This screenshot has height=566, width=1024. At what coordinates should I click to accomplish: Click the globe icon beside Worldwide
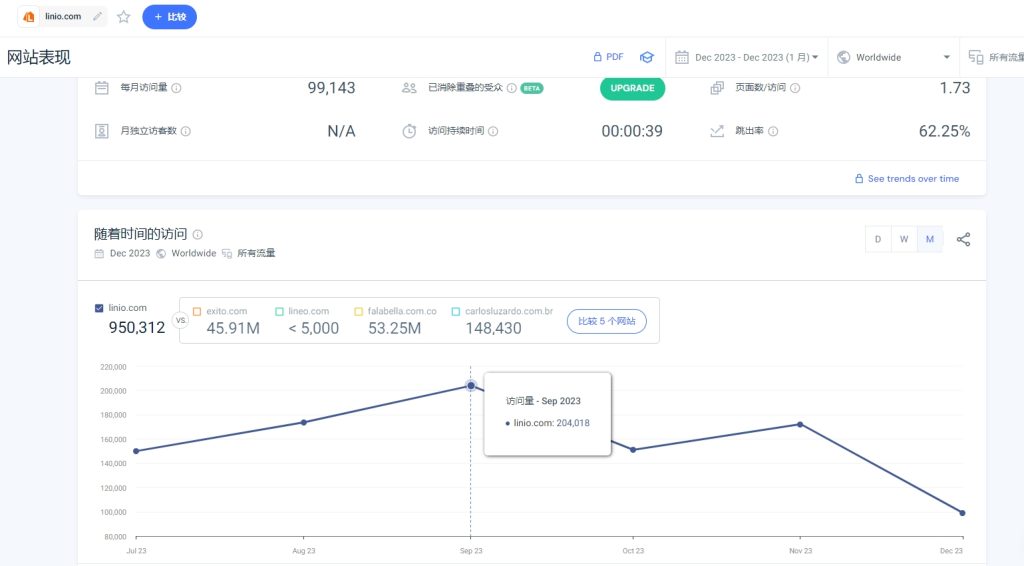(844, 57)
